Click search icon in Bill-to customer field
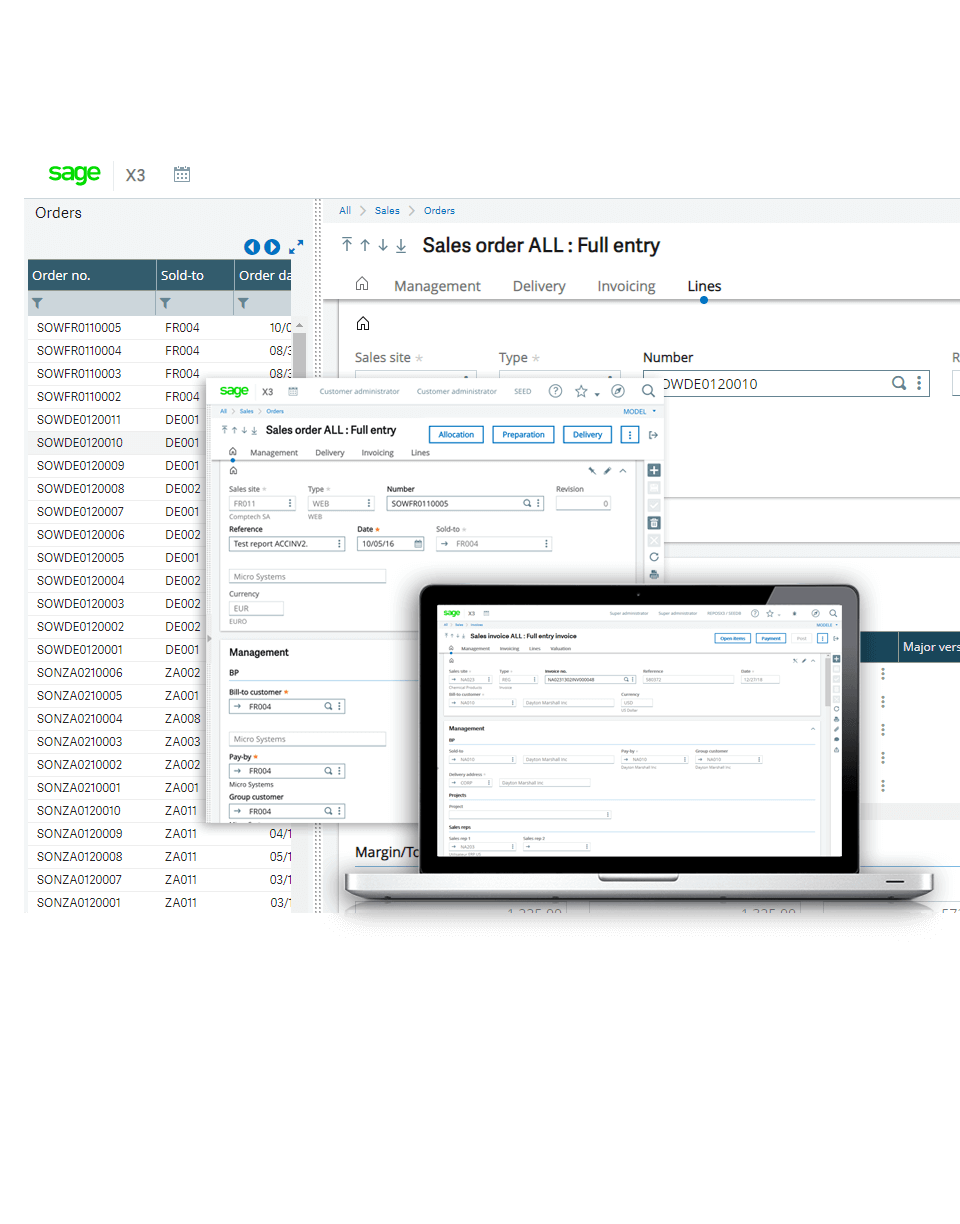The image size is (960, 1224). click(x=328, y=706)
